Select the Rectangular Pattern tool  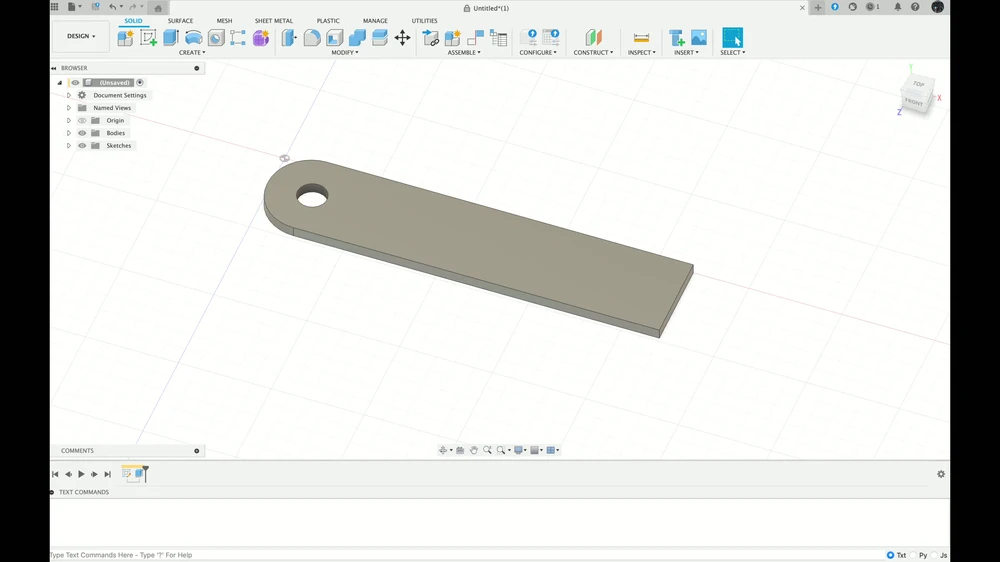point(238,38)
